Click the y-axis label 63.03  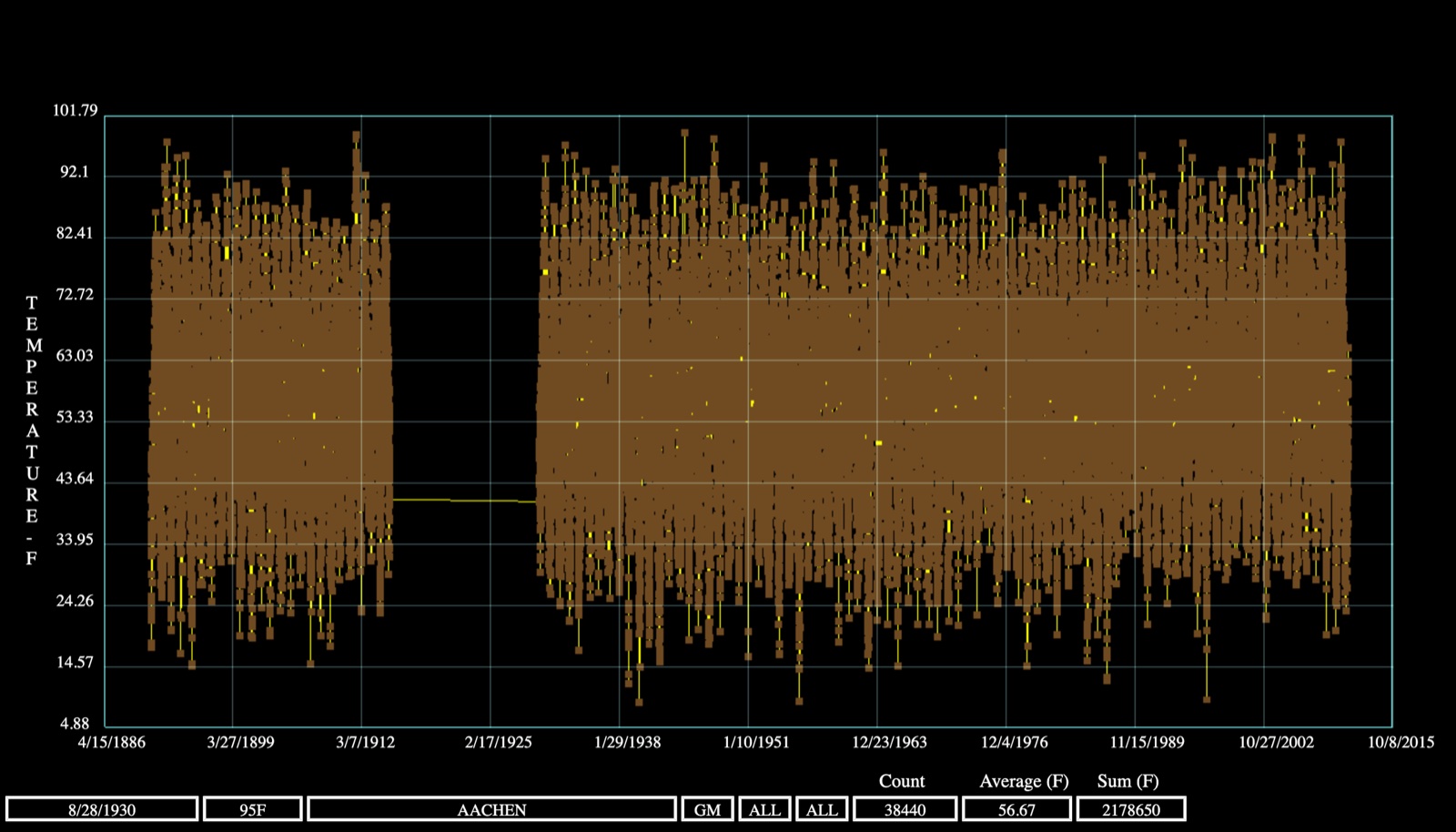(75, 356)
